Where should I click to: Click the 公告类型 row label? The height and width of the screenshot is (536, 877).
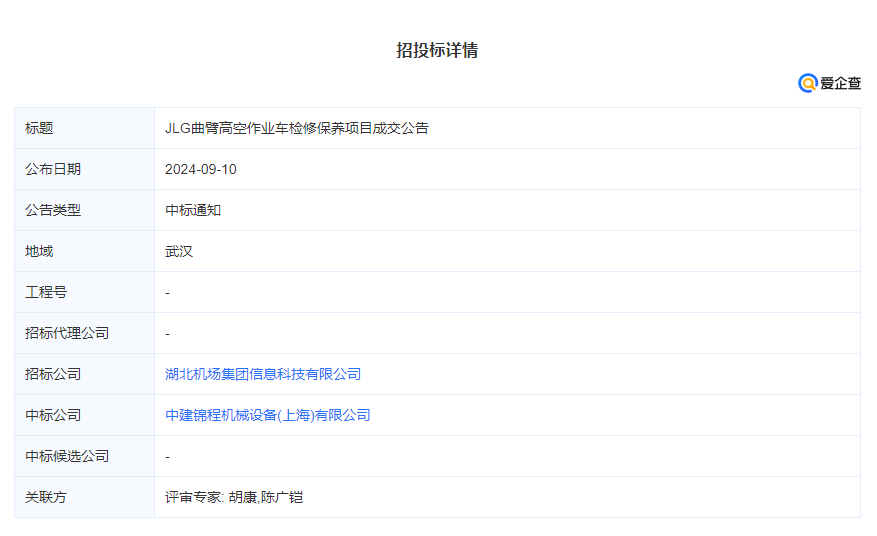53,210
